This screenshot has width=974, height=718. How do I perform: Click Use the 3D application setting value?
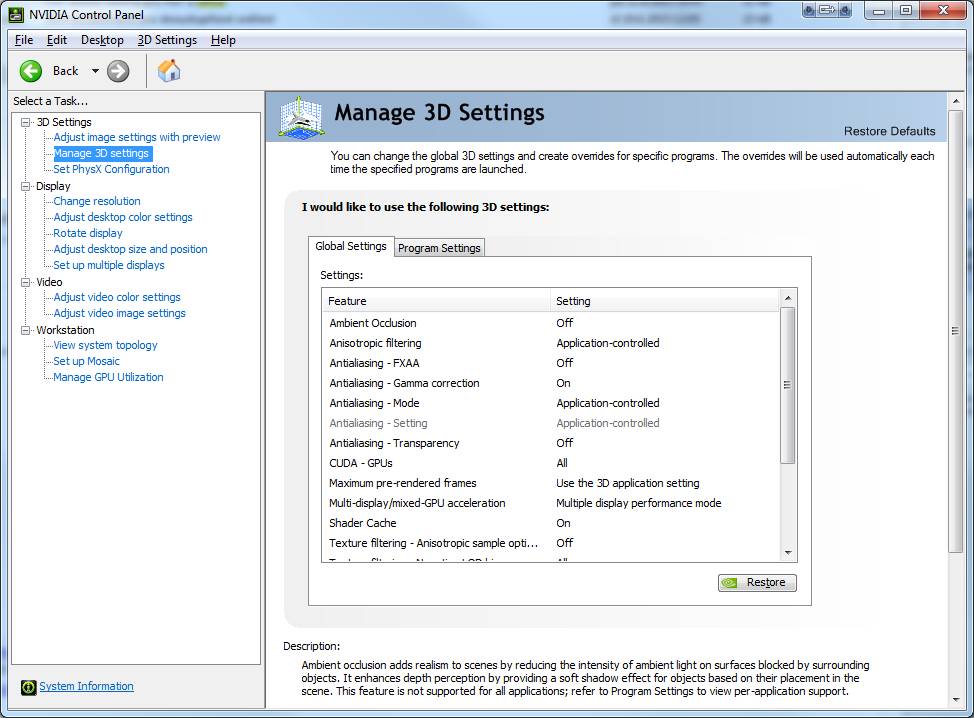click(x=627, y=483)
